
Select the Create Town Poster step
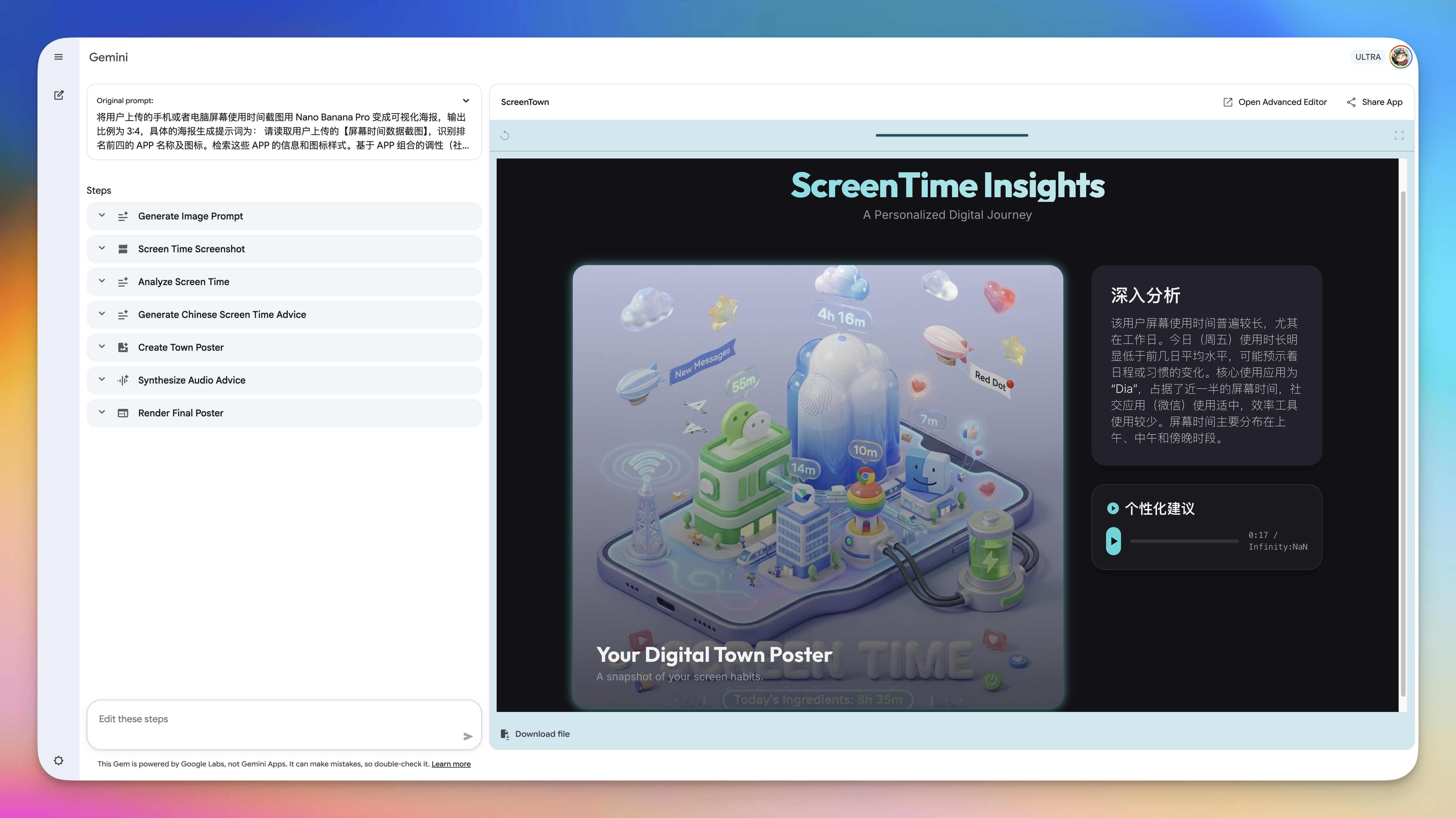(181, 348)
